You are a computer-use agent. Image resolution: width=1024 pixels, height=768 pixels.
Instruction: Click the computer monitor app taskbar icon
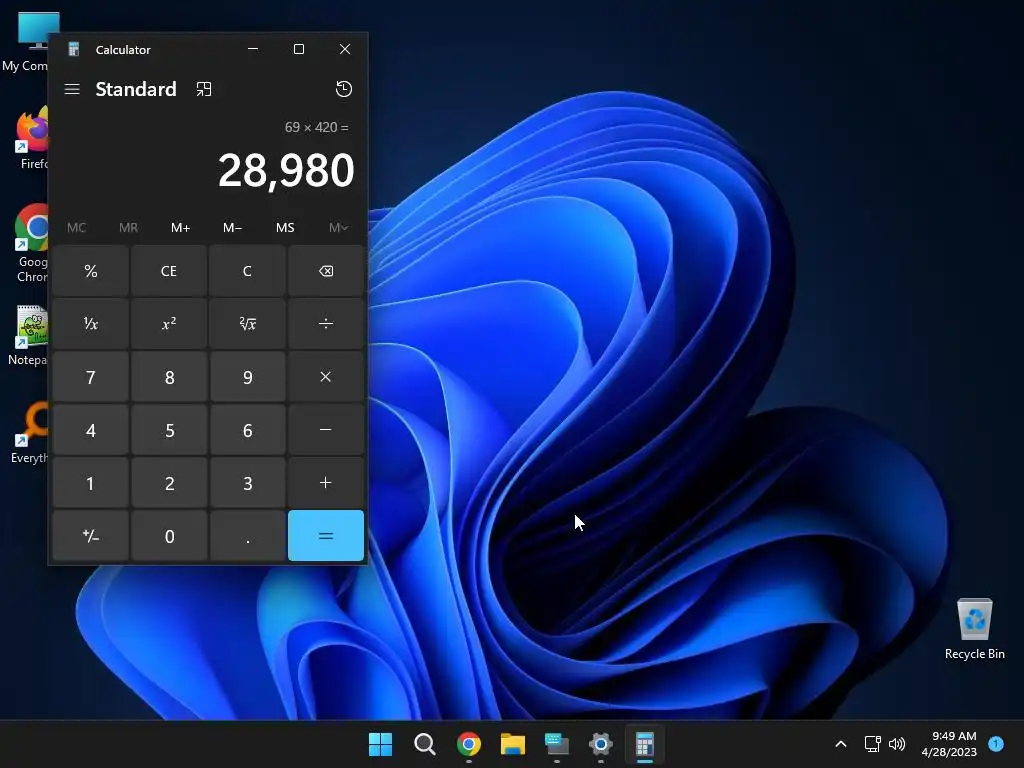click(x=556, y=744)
